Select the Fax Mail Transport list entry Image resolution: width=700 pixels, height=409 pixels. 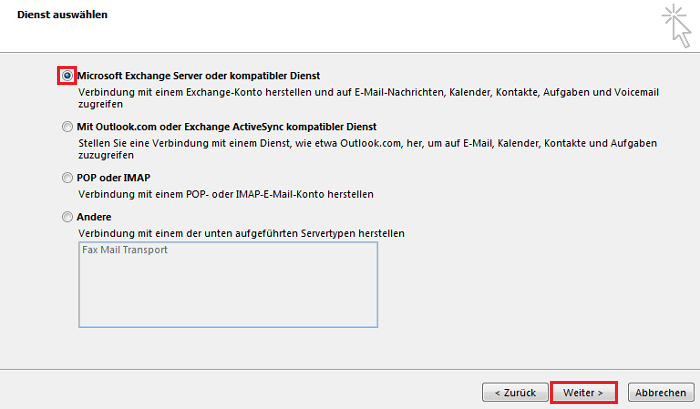point(125,250)
